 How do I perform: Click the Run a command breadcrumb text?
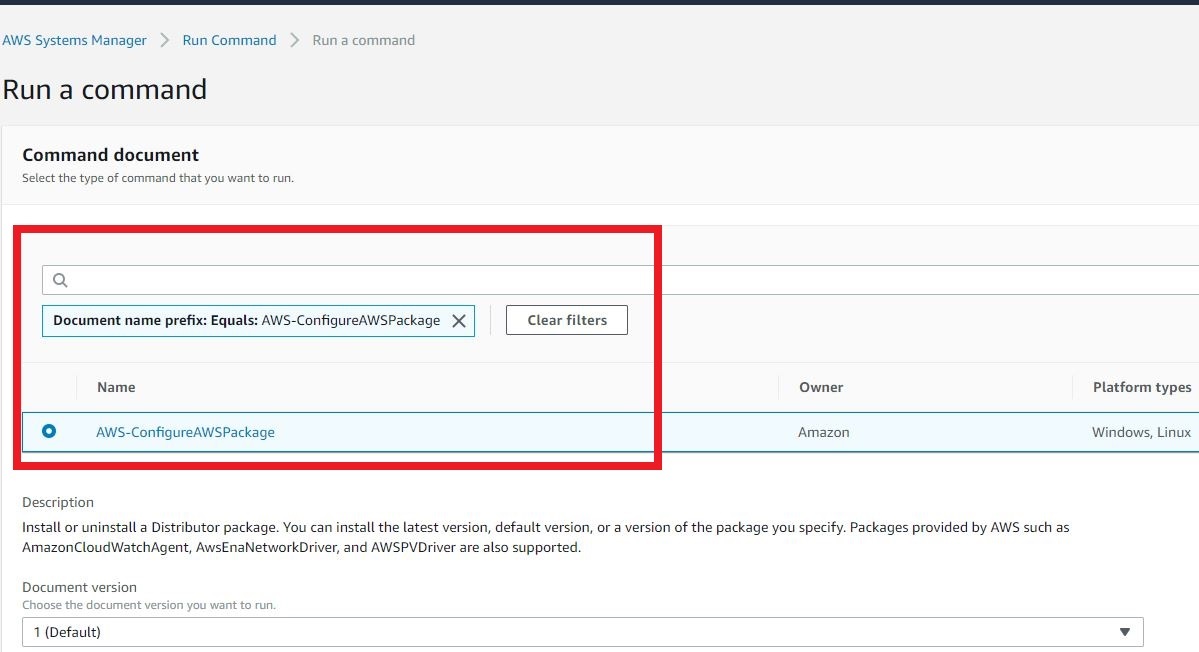click(363, 41)
